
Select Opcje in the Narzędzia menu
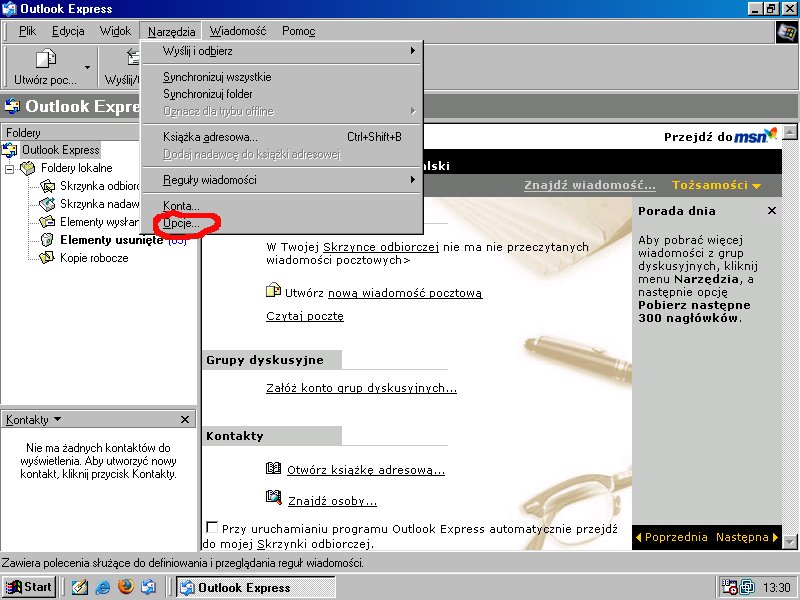282,223
